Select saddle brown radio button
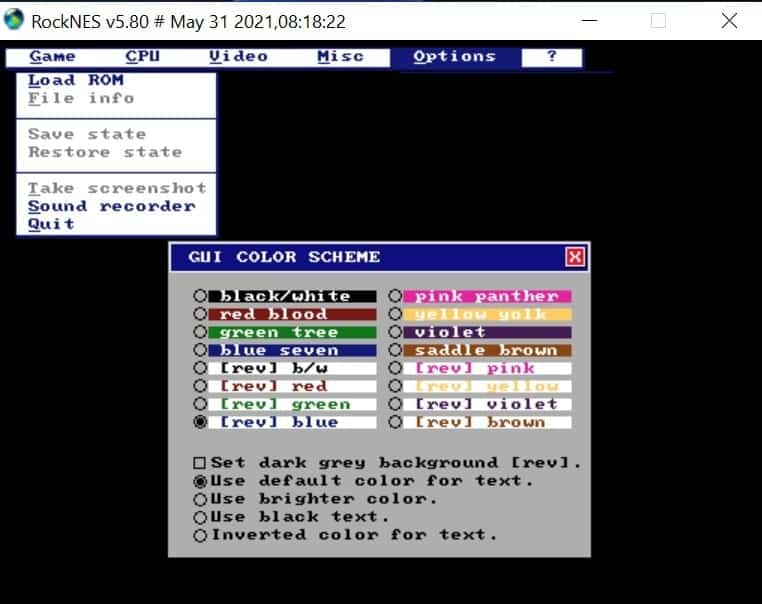 click(x=395, y=349)
